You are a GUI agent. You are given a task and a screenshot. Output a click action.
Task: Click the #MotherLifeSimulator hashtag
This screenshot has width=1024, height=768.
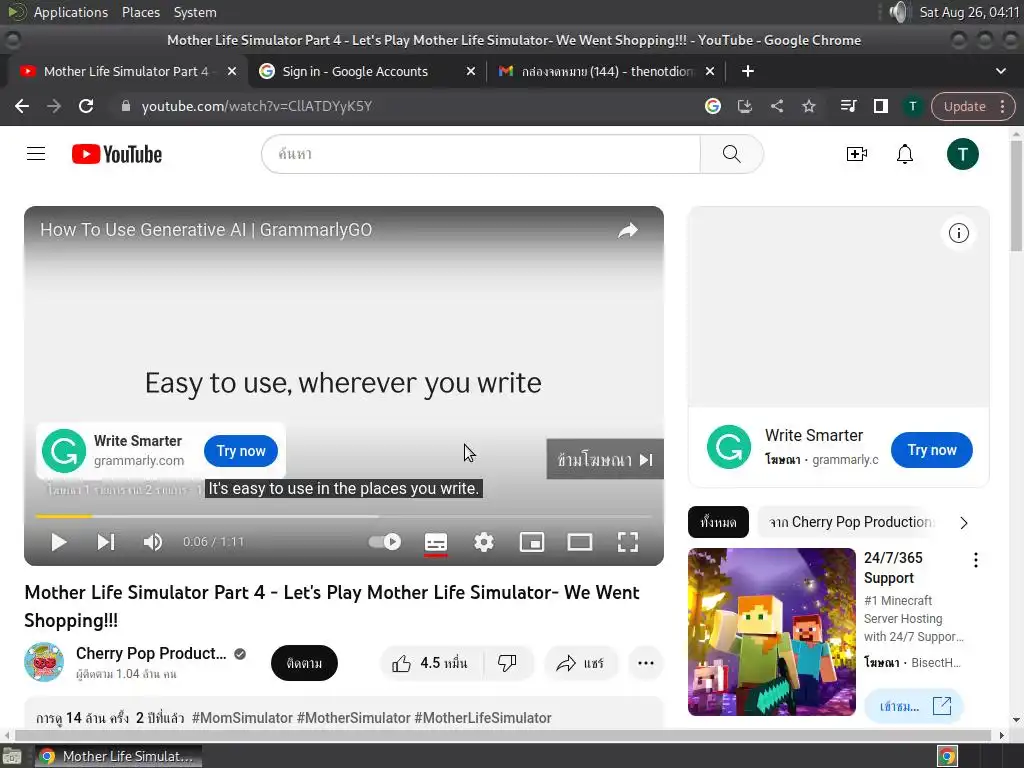(x=483, y=718)
